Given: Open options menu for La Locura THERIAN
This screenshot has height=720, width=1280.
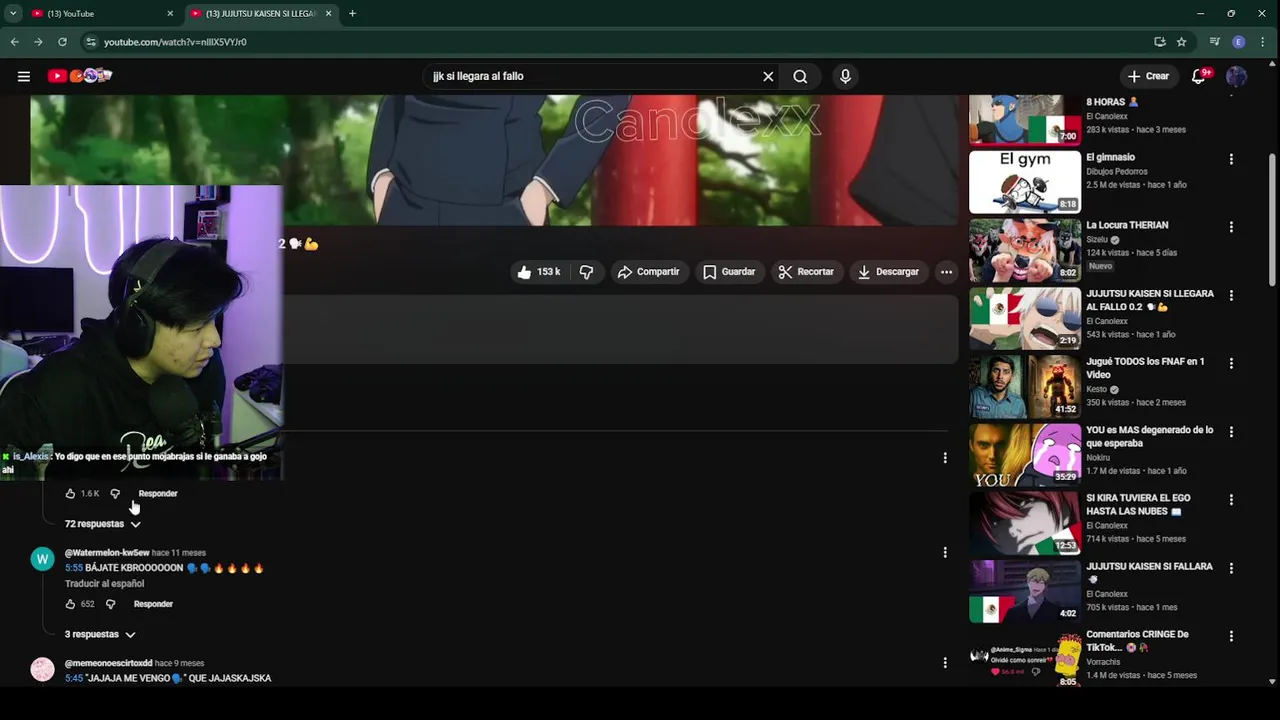Looking at the screenshot, I should coord(1231,227).
